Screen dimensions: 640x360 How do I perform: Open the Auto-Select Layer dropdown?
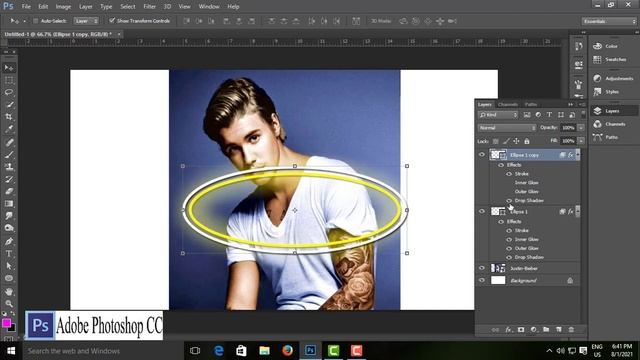click(86, 21)
